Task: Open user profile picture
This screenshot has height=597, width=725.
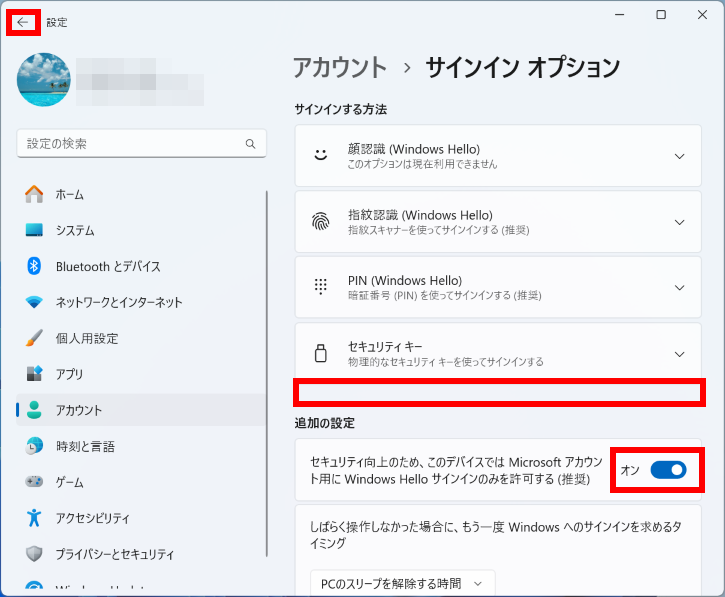Action: click(x=44, y=80)
